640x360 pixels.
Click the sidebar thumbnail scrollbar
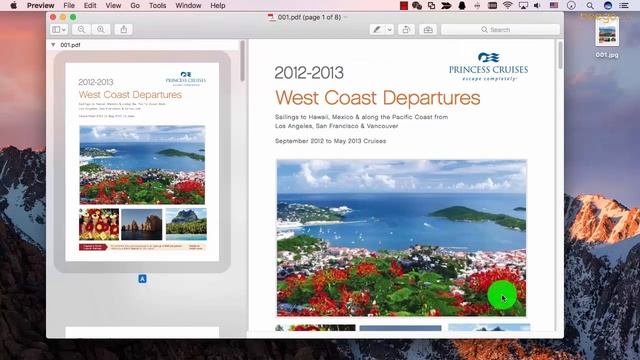(x=243, y=60)
